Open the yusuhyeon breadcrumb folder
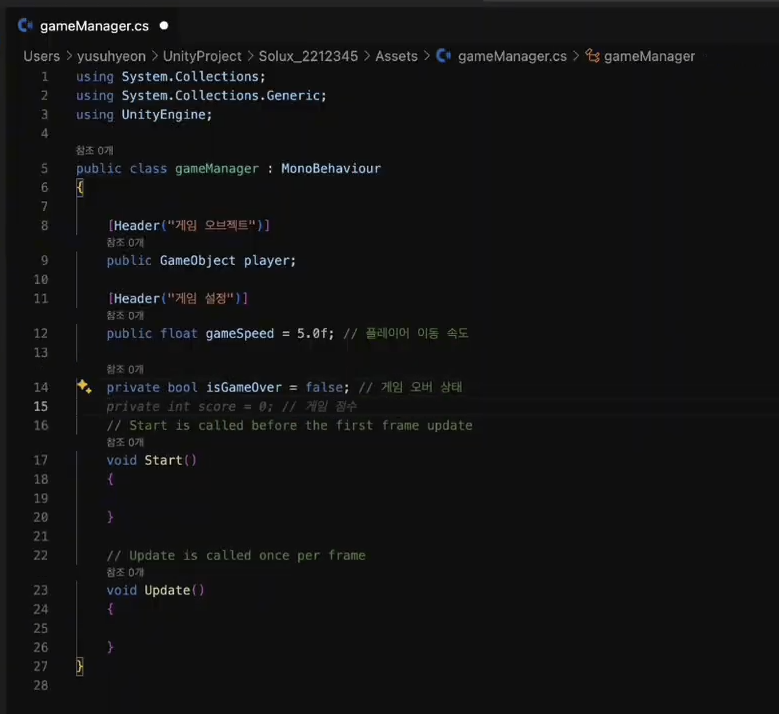This screenshot has height=714, width=779. 111,56
